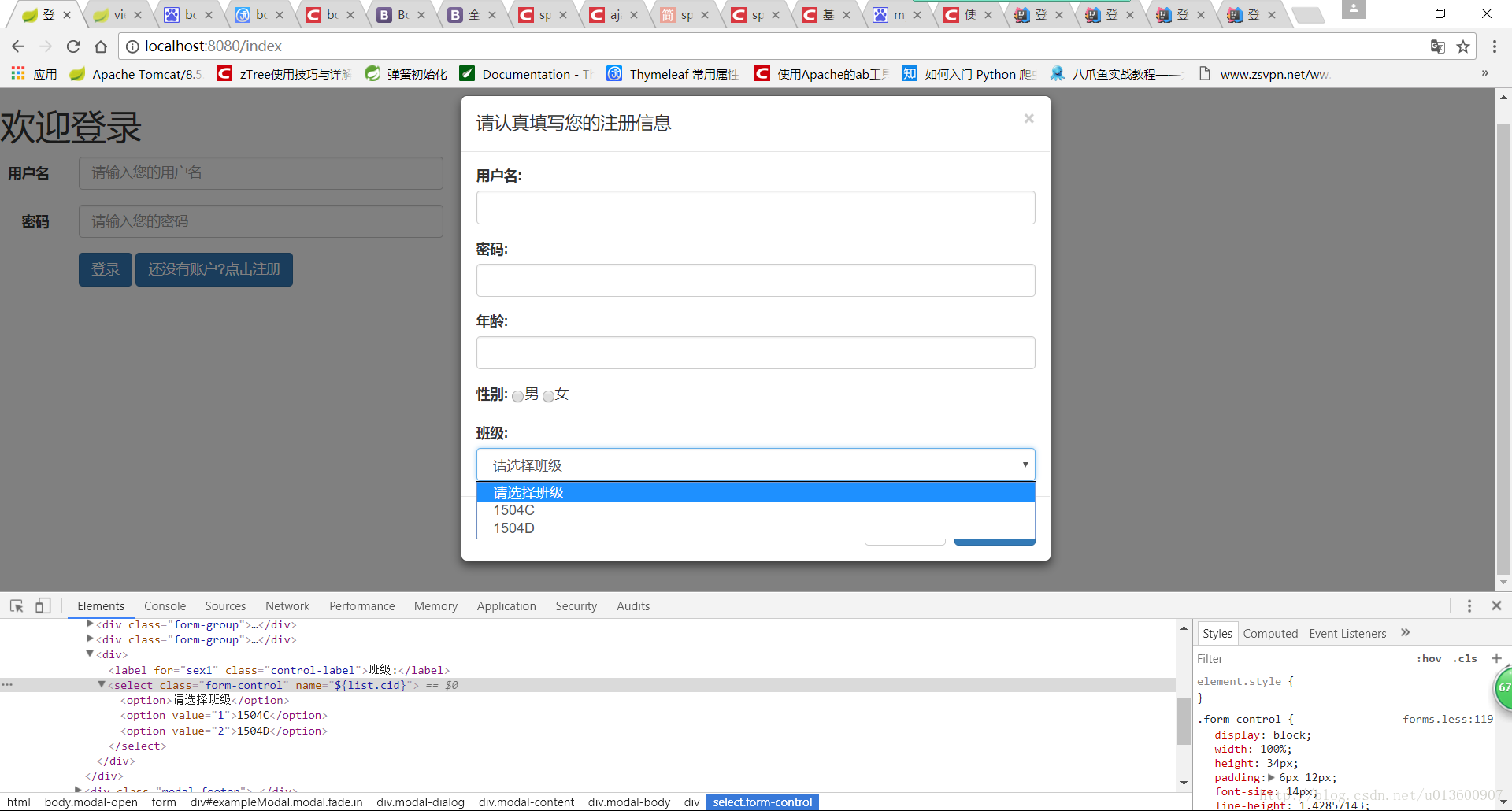Select div#exampleModal.modal.fade.in in breadcrumb

[x=276, y=802]
